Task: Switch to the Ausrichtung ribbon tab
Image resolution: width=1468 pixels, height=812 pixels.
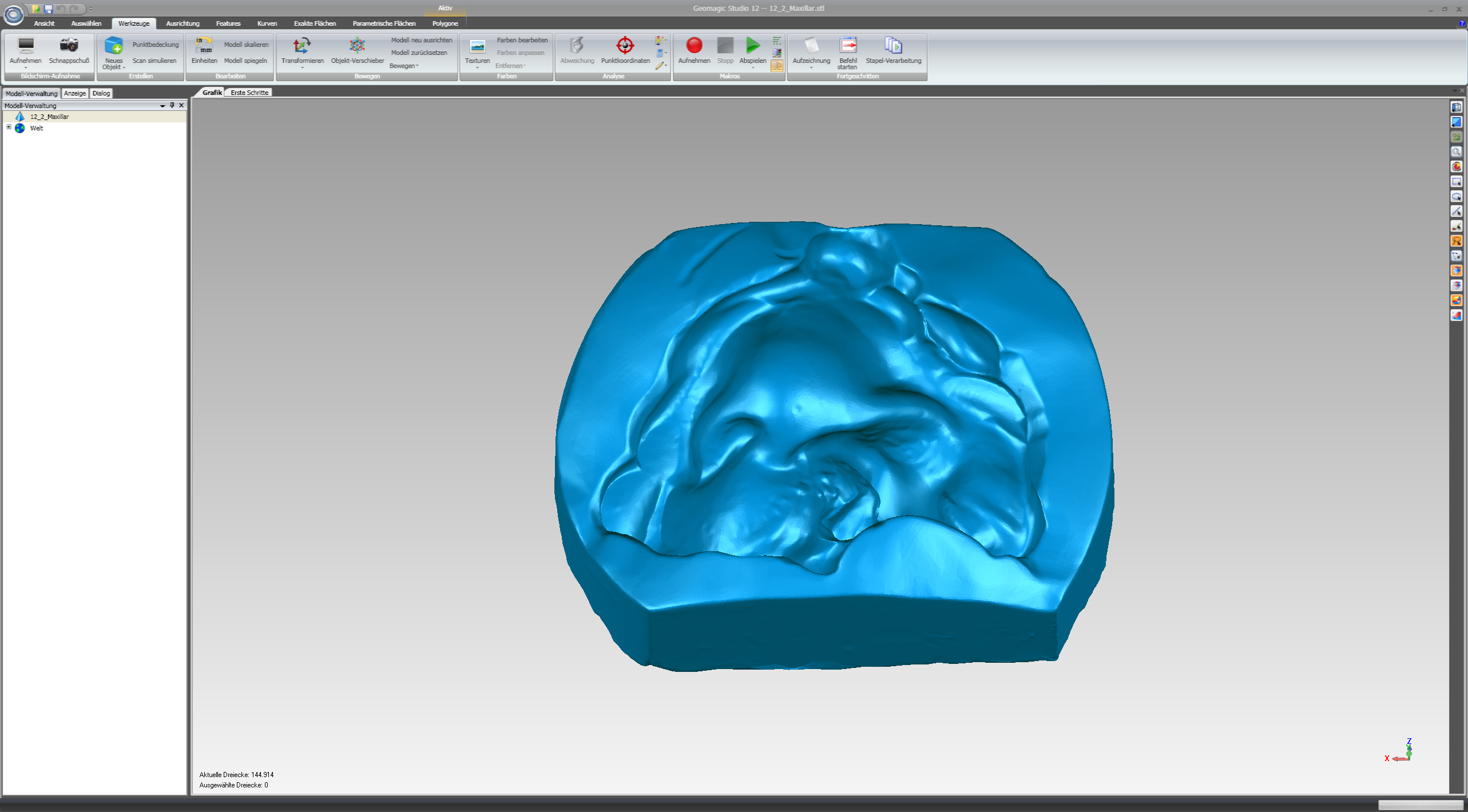Action: 182,23
